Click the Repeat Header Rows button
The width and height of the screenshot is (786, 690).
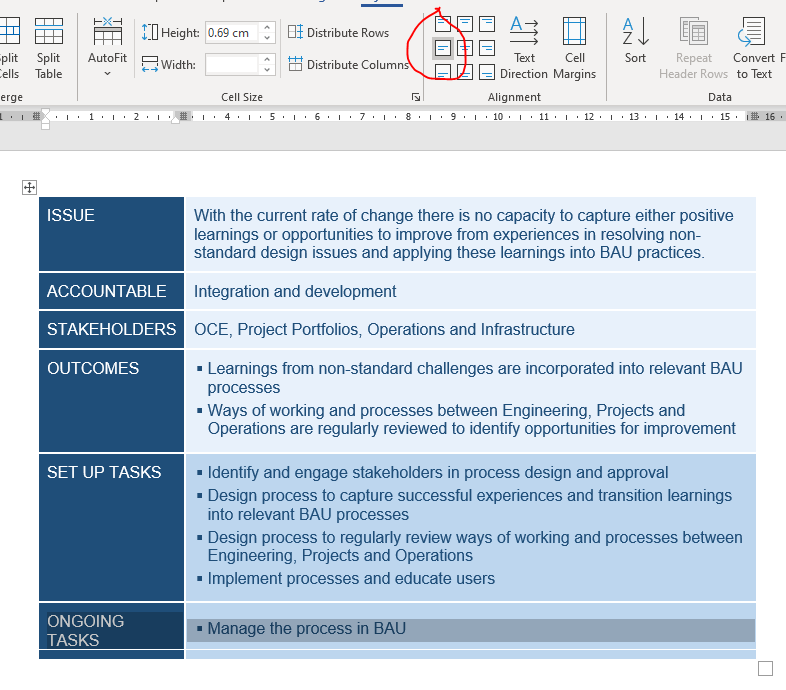[694, 48]
